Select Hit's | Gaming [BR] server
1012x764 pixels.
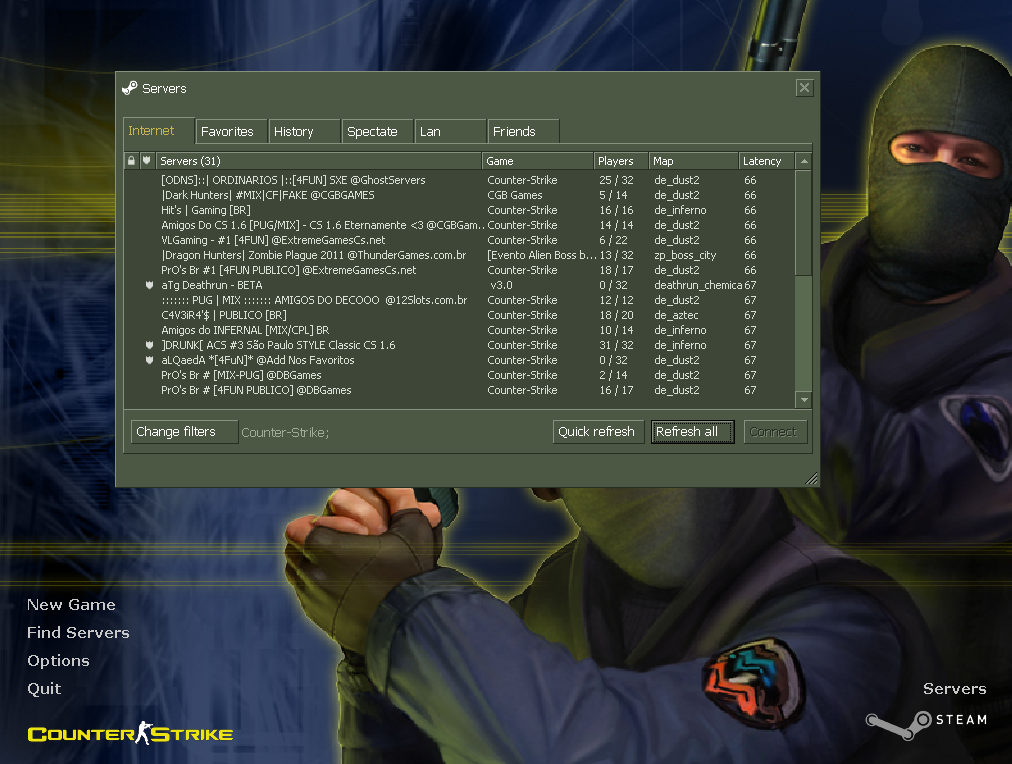(x=460, y=210)
